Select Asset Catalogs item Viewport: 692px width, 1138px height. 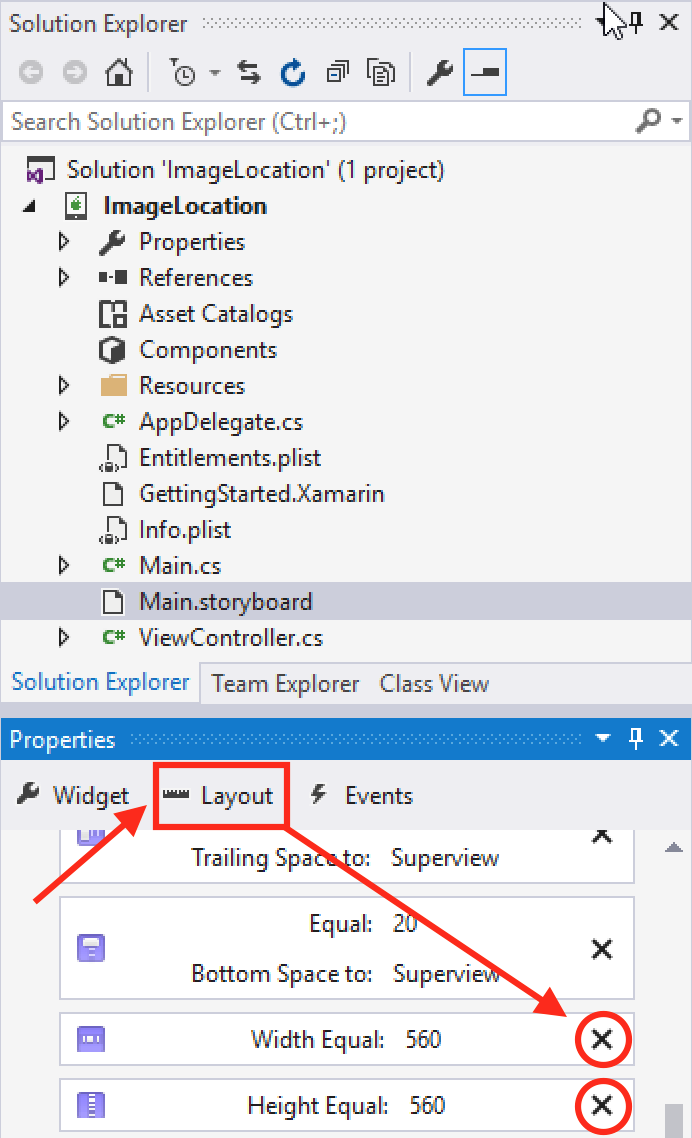coord(216,314)
